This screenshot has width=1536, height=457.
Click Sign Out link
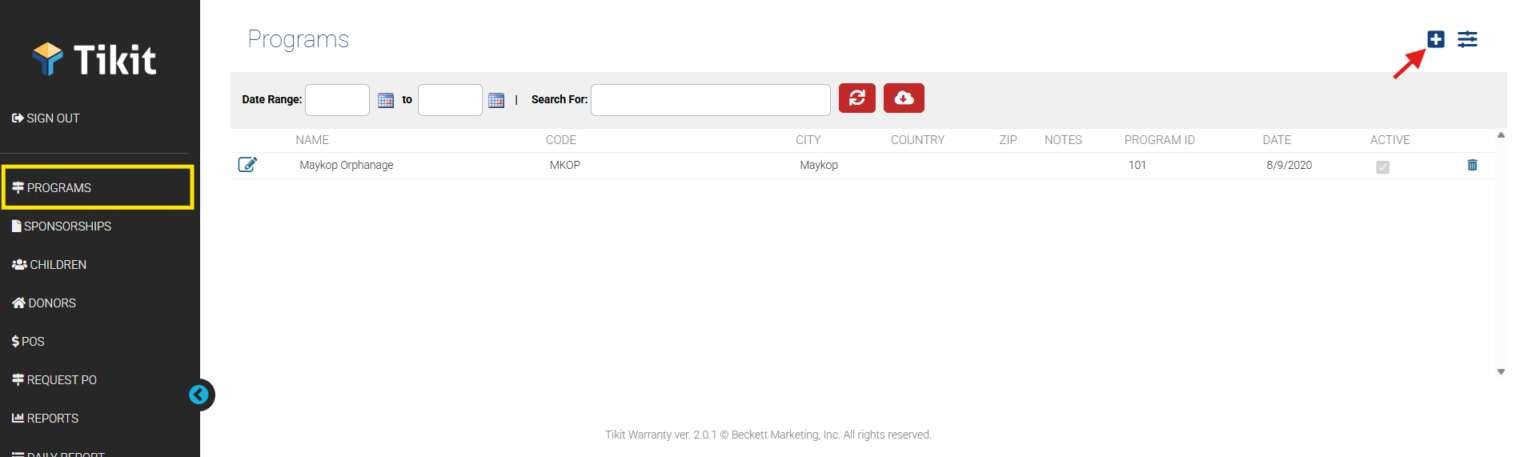[46, 118]
